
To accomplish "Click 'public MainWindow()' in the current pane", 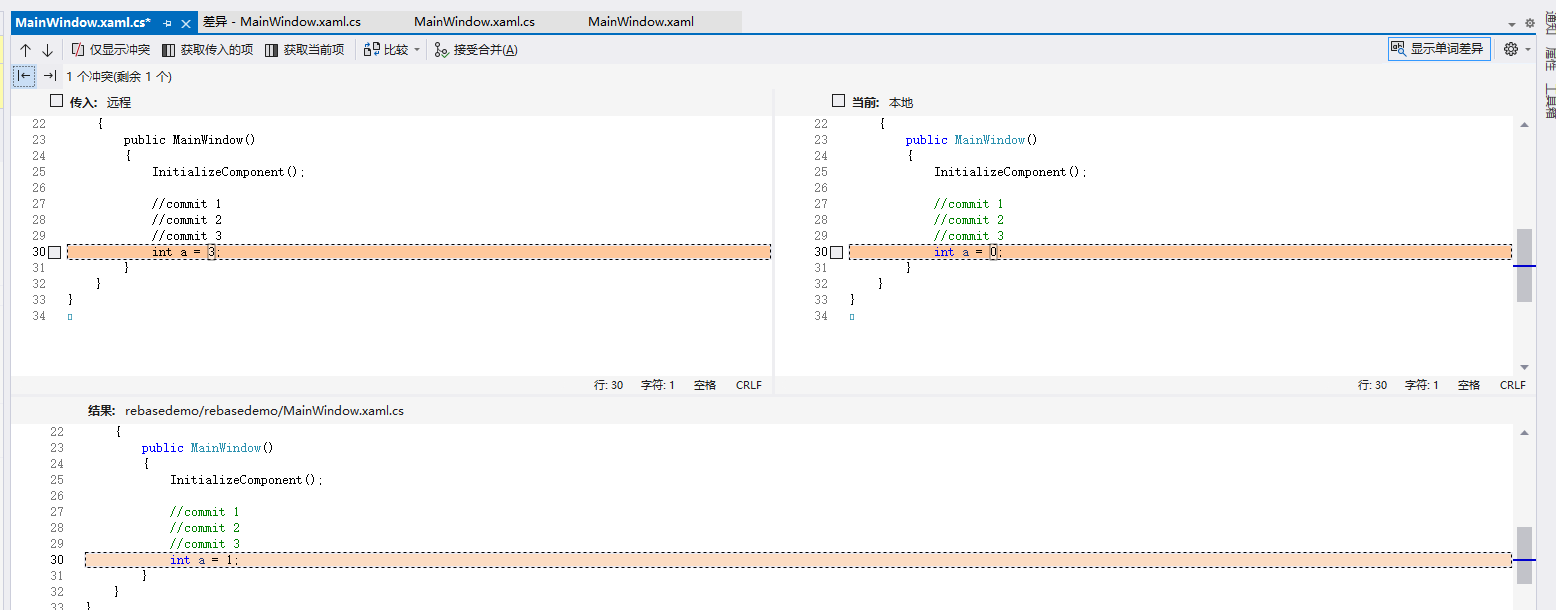I will (972, 140).
